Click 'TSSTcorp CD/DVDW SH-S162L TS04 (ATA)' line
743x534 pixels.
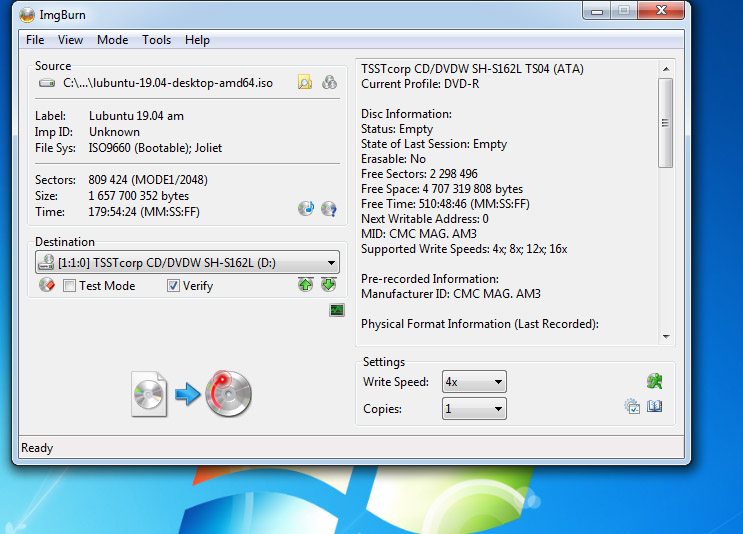[472, 69]
